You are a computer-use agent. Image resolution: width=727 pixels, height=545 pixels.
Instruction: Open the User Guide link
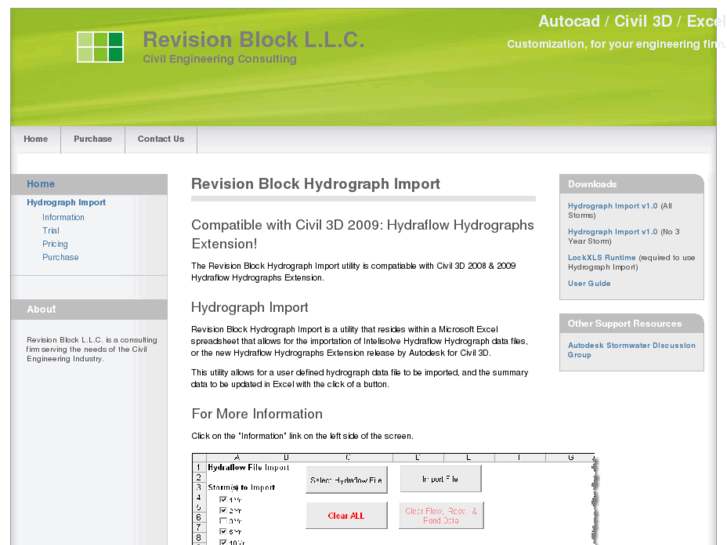point(589,283)
